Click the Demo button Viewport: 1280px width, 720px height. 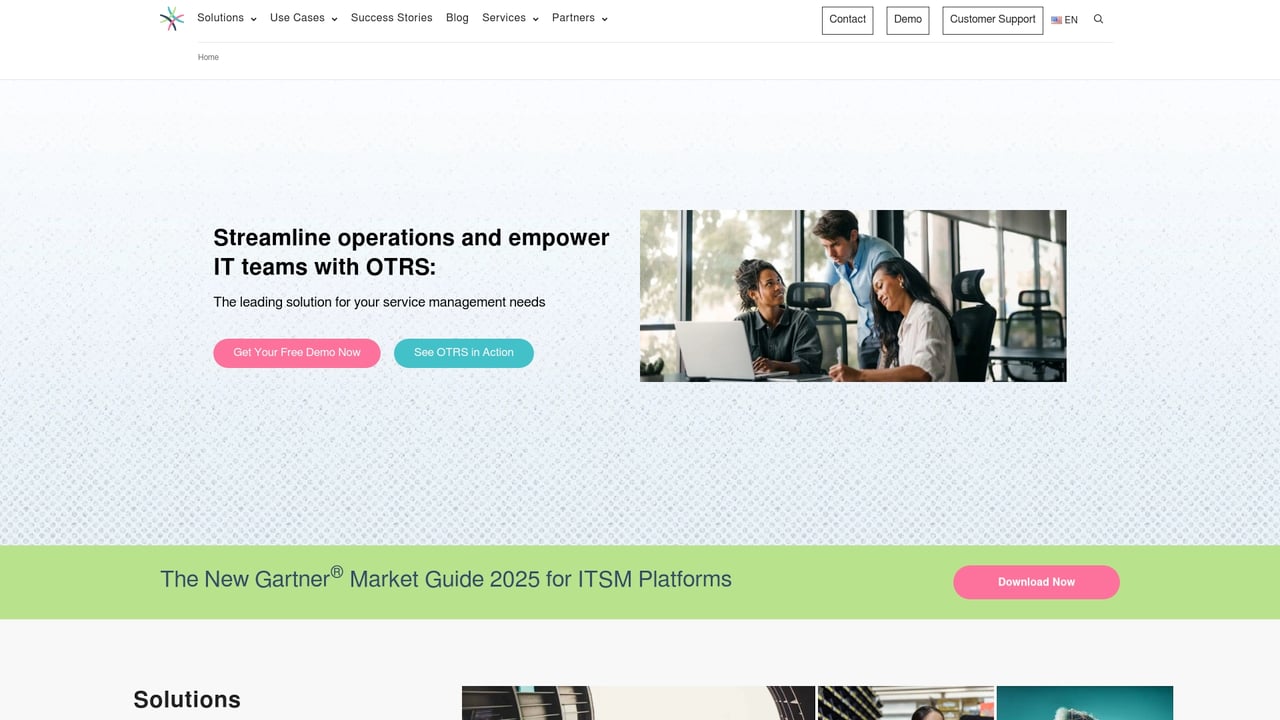click(x=906, y=19)
